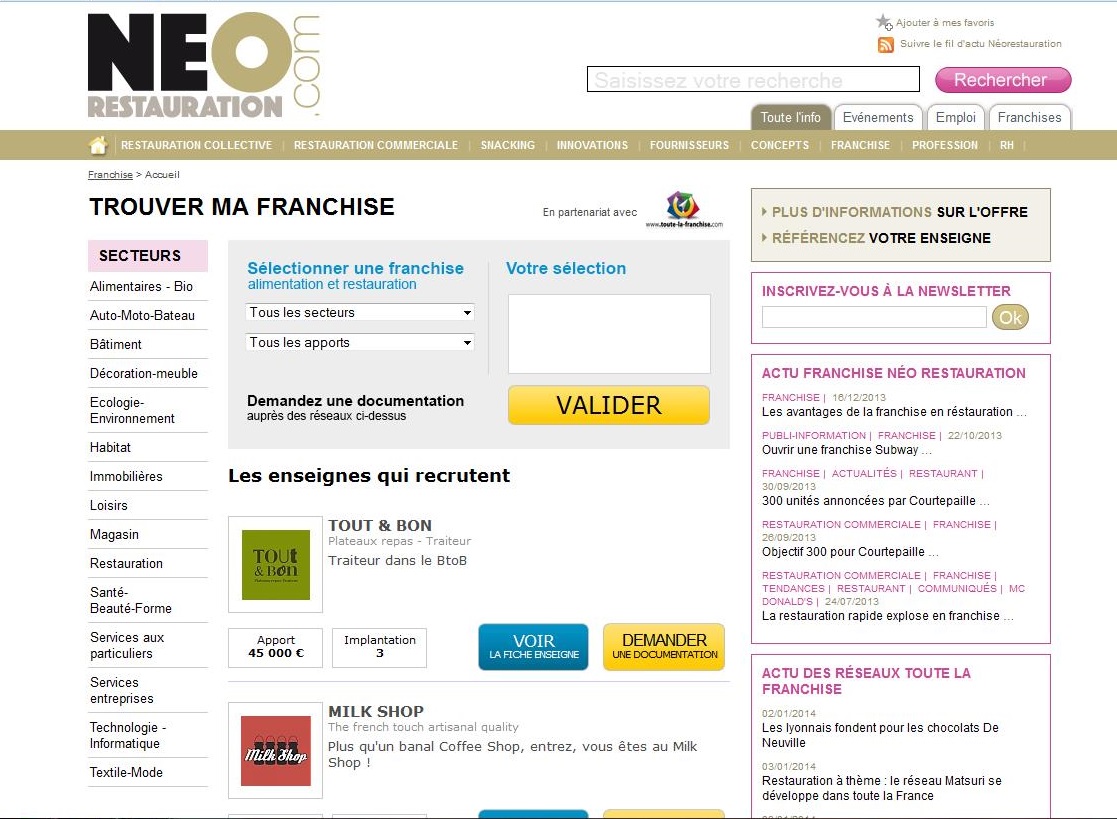Click the Néo Restauration site logo
Viewport: 1117px width, 819px height.
click(x=203, y=66)
